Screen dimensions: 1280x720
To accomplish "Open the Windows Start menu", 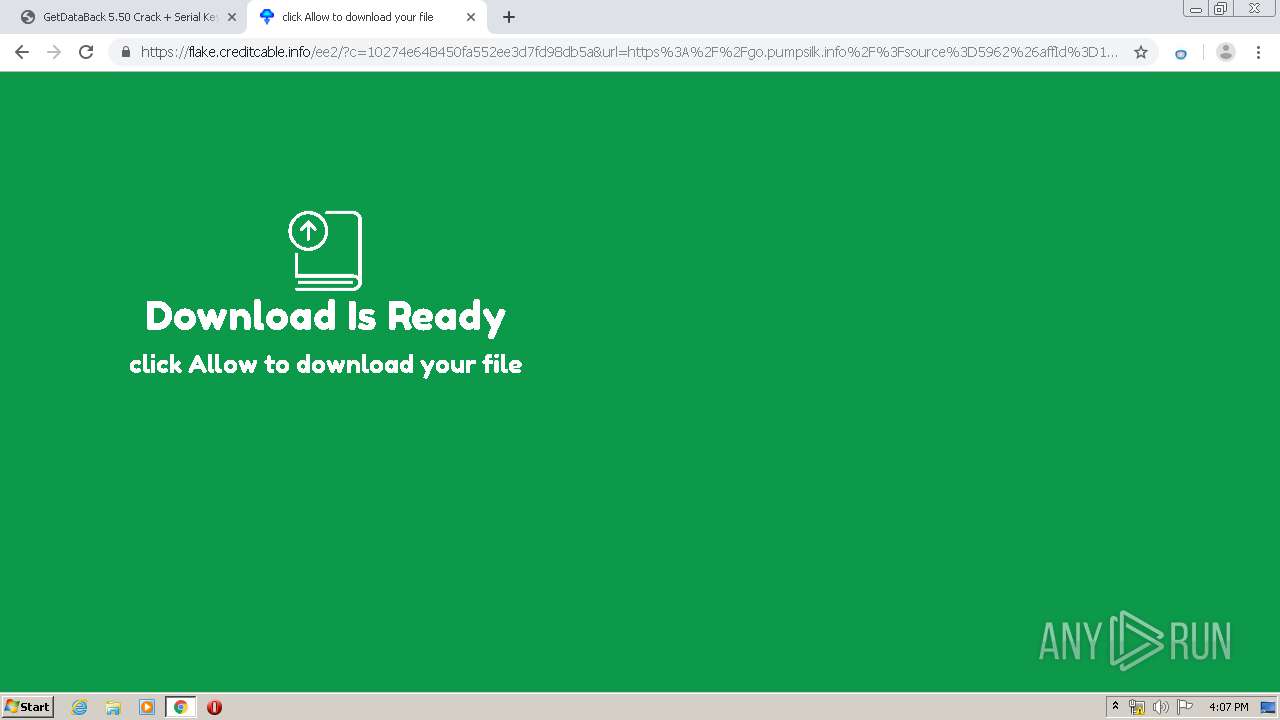I will coord(27,706).
